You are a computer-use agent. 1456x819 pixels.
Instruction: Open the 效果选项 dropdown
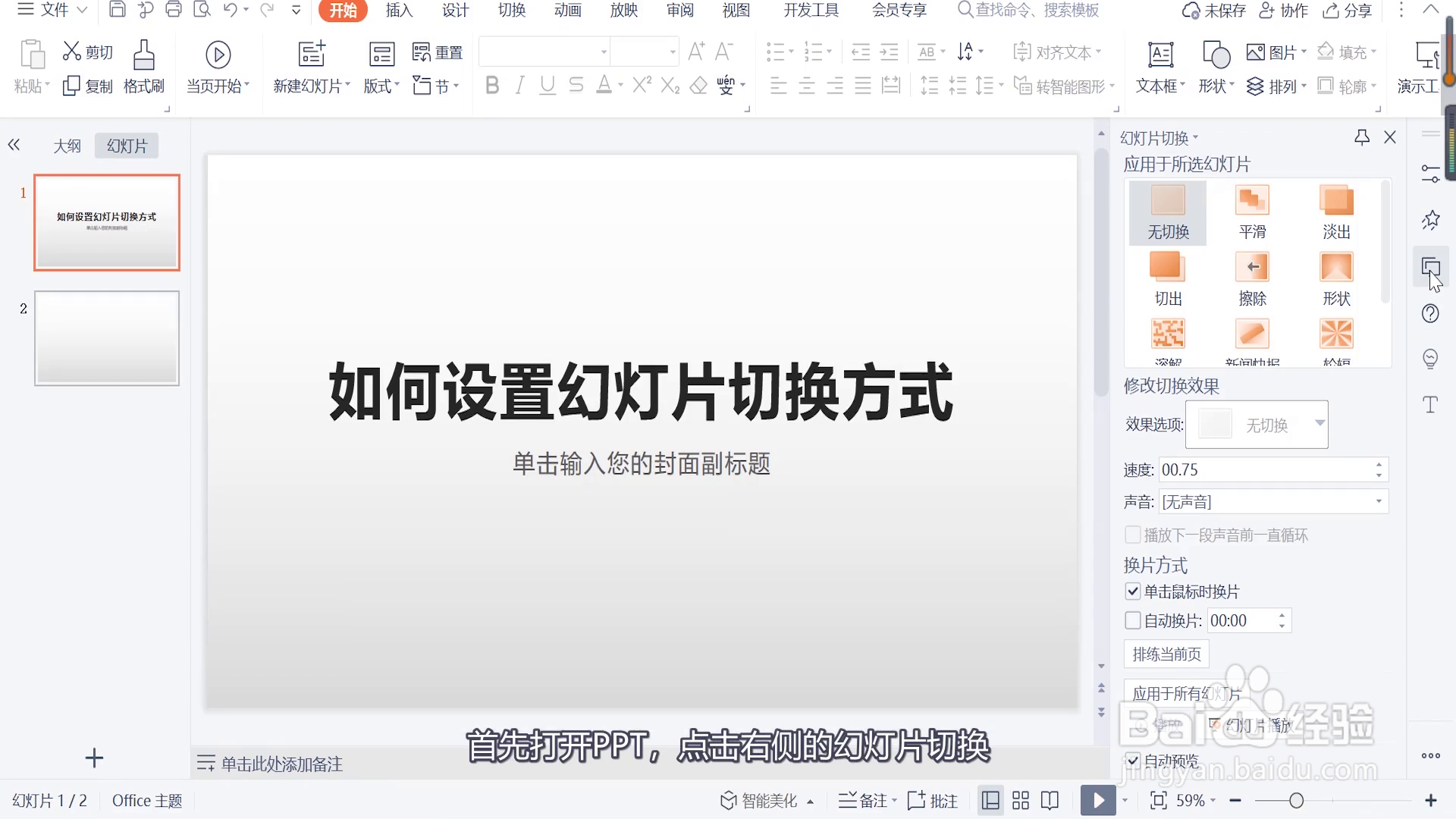(1319, 423)
